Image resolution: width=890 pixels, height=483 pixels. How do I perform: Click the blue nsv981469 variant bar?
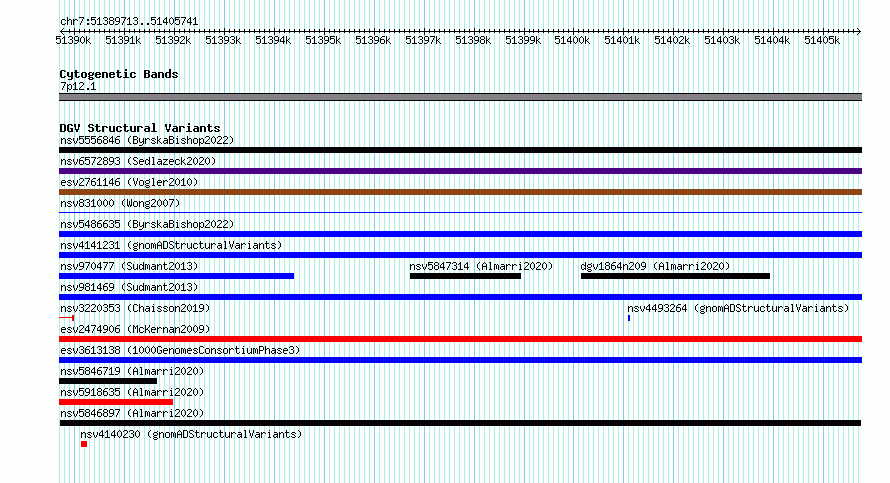pos(460,297)
